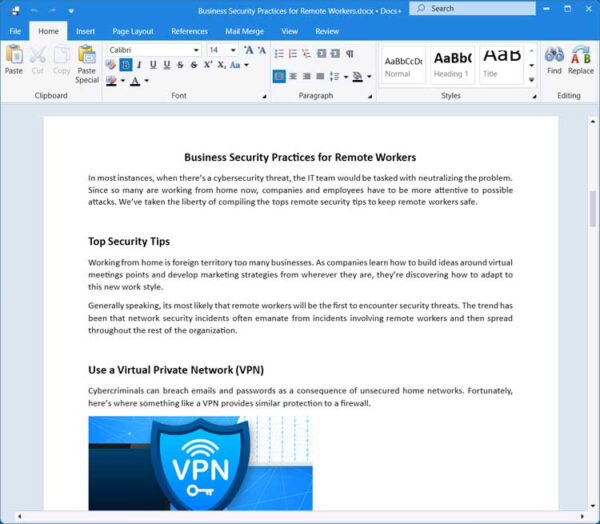Switch to the Review tab
600x524 pixels.
327,31
